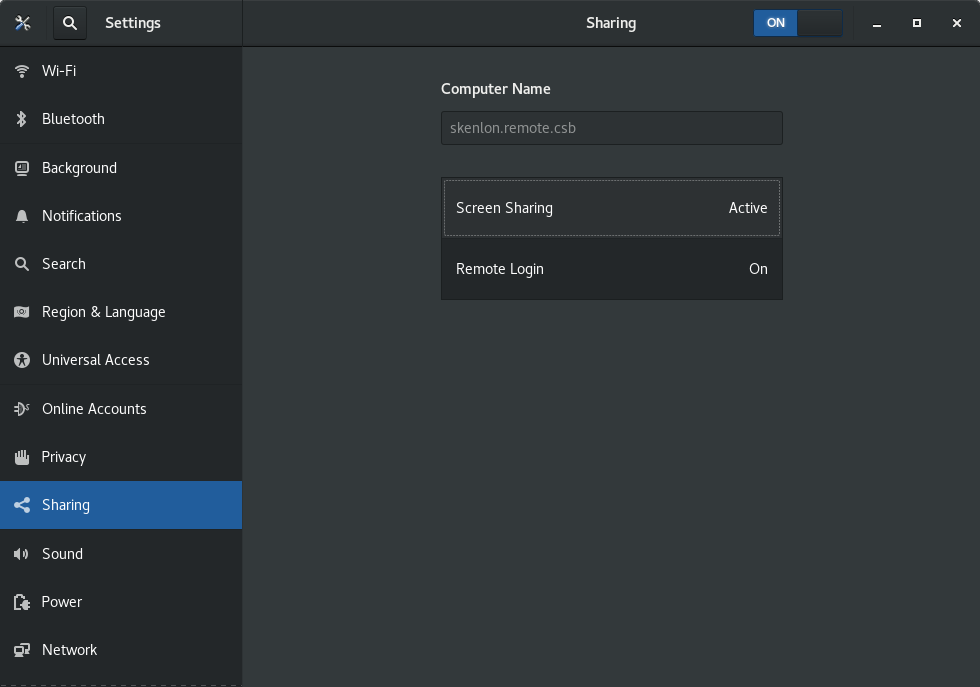Image resolution: width=980 pixels, height=687 pixels.
Task: Click the Background monitor icon
Action: (x=21, y=168)
